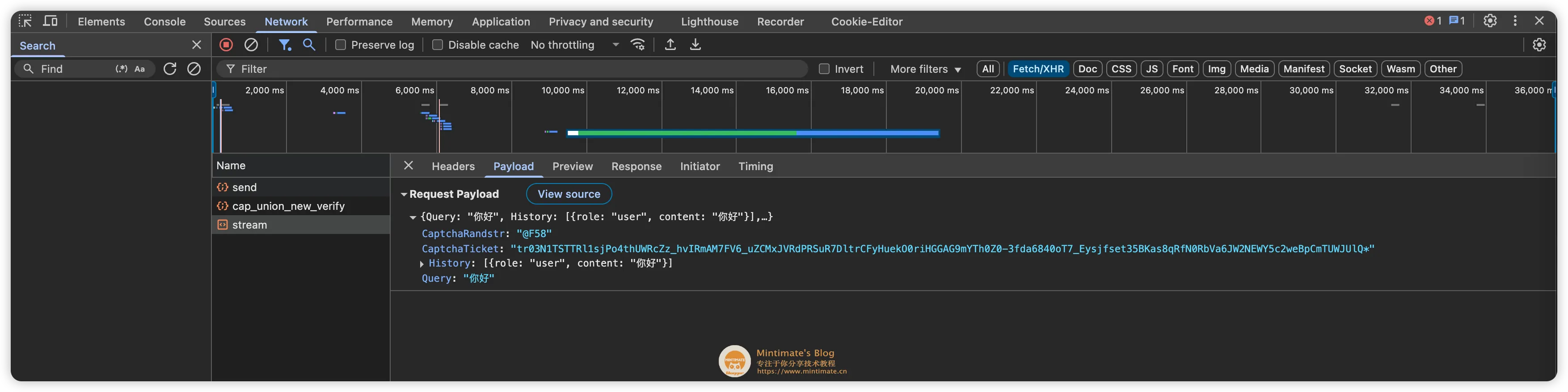Click the blue issues count badge
Screen dimensions: 1568x392
1457,21
